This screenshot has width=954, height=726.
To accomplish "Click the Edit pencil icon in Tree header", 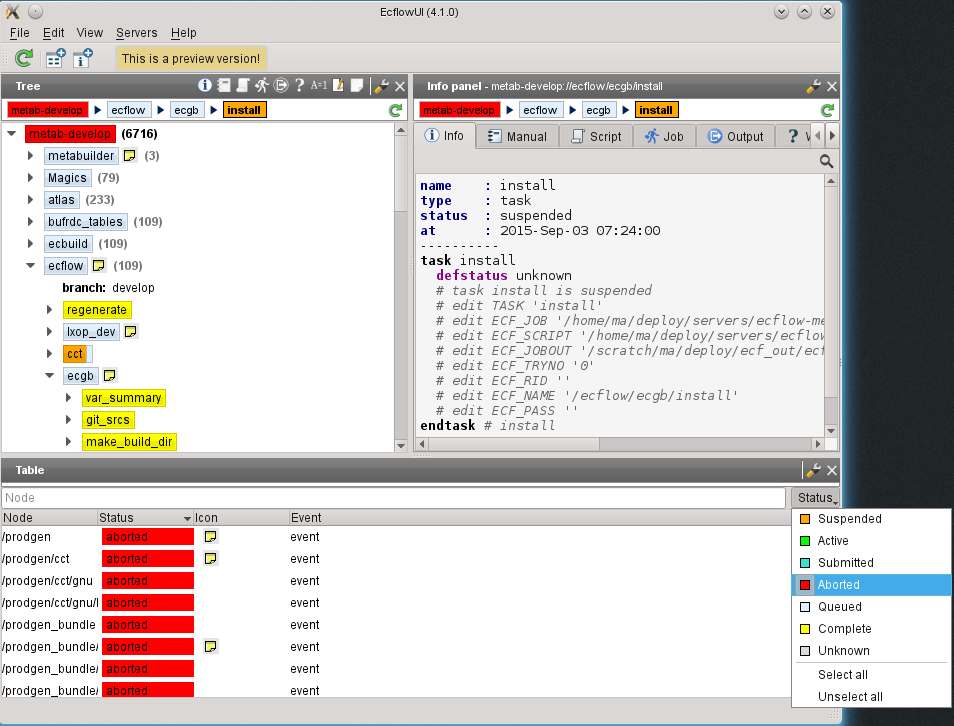I will [338, 86].
